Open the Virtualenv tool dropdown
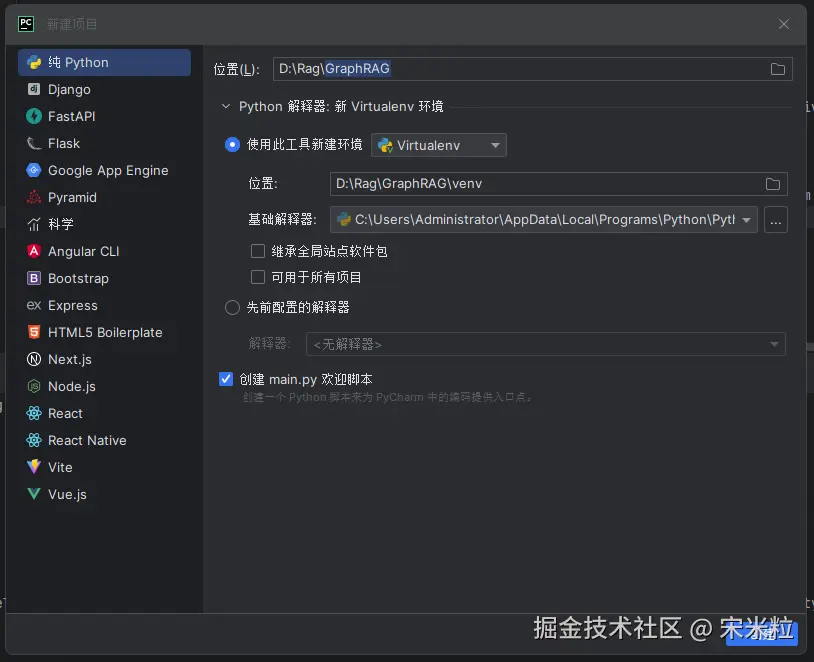Screen dimensions: 814x662 pos(439,145)
